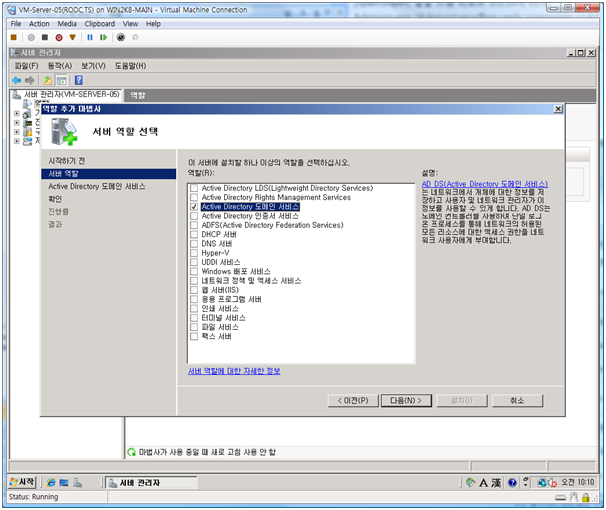606x510 pixels.
Task: Open the Clipboard menu
Action: [x=100, y=24]
